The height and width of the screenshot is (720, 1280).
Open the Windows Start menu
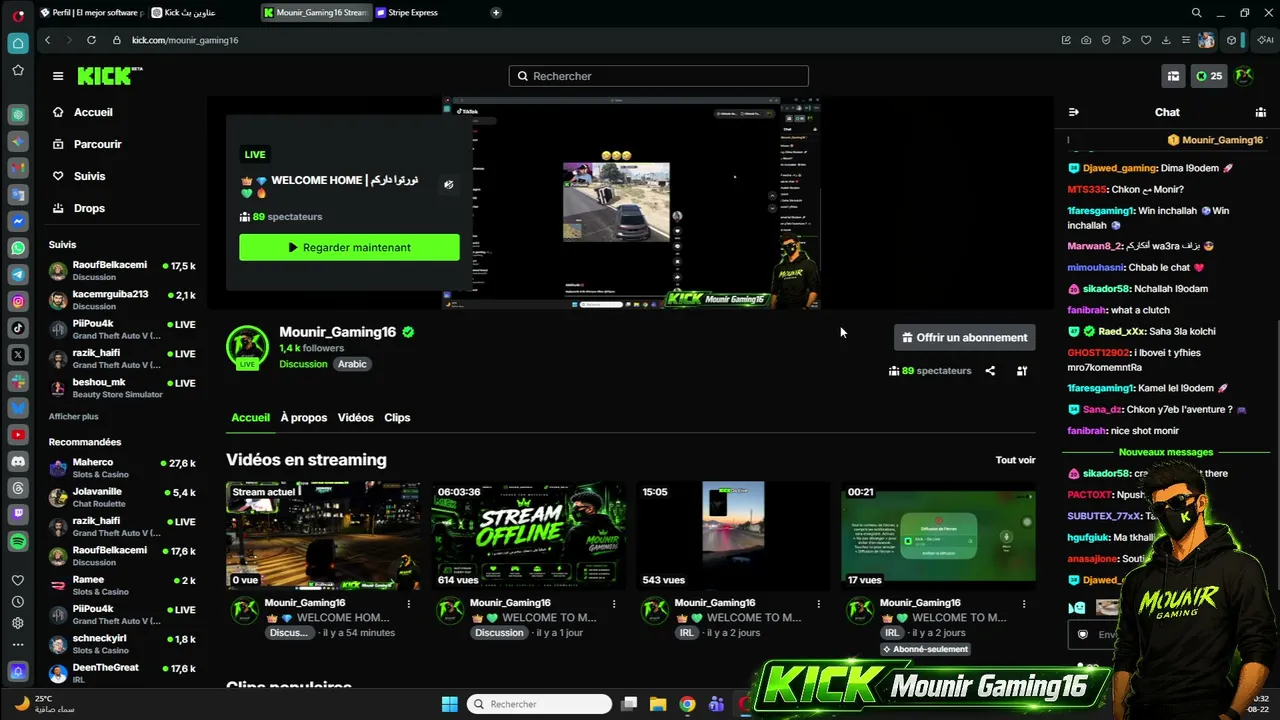click(449, 704)
